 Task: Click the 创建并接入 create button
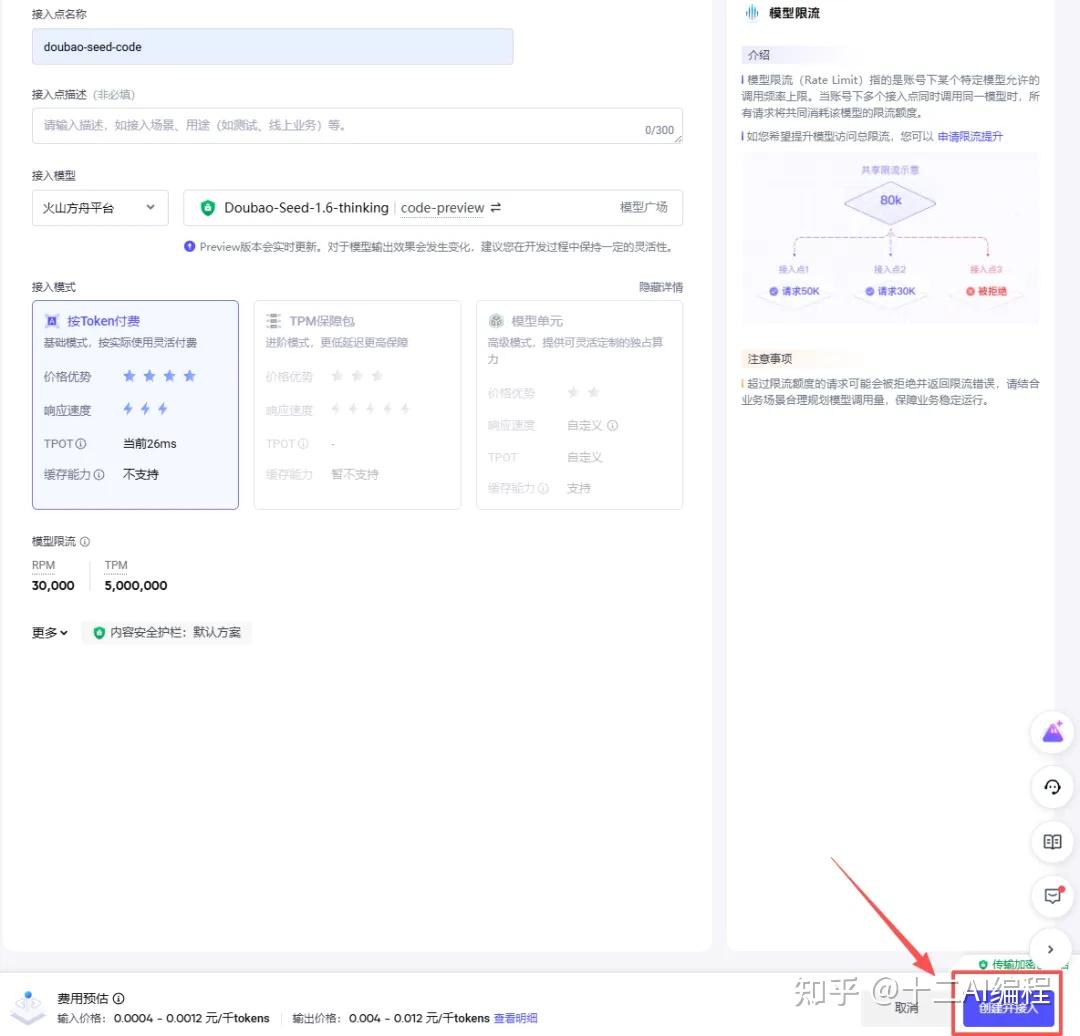pyautogui.click(x=1008, y=1008)
